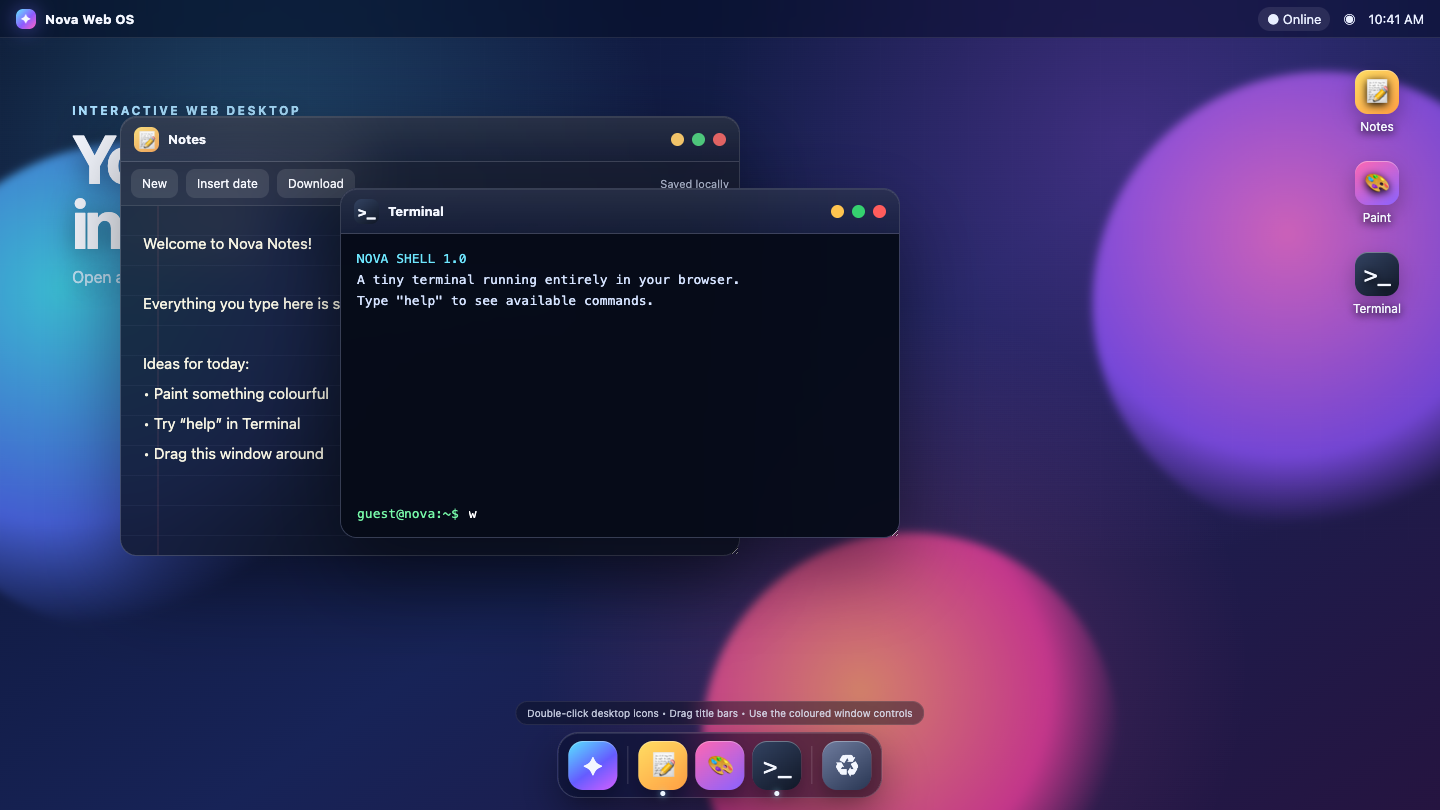Click the Saved locally status in Notes

pos(694,184)
